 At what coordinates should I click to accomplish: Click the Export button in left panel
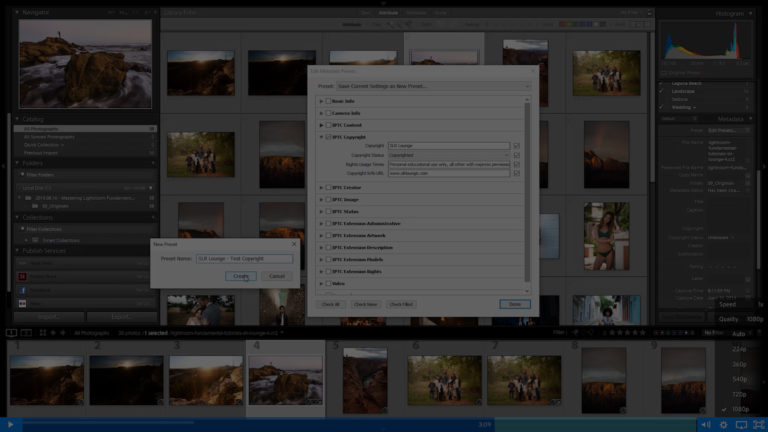(x=121, y=317)
